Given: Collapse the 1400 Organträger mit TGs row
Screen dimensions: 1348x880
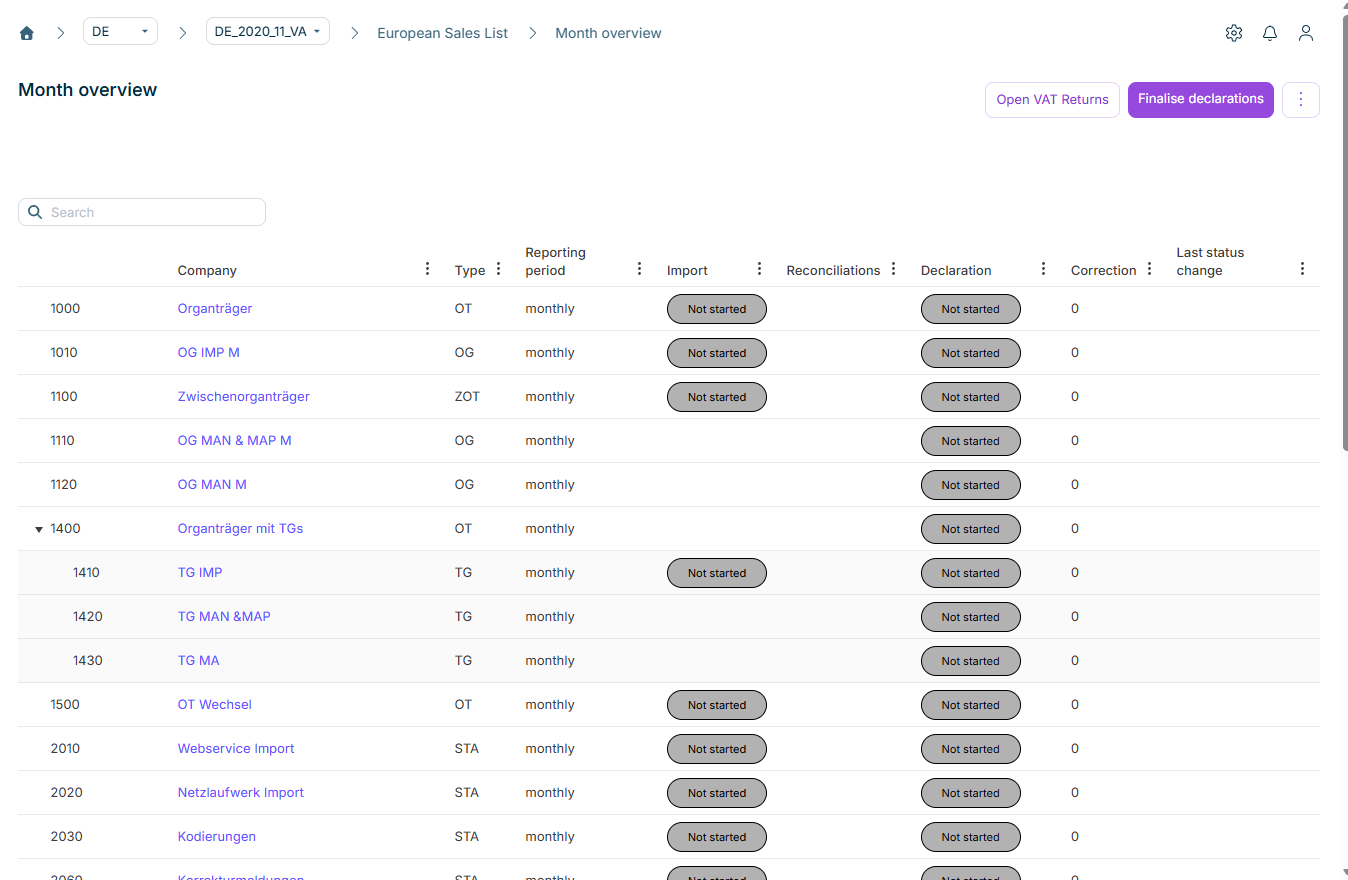Looking at the screenshot, I should [x=39, y=529].
